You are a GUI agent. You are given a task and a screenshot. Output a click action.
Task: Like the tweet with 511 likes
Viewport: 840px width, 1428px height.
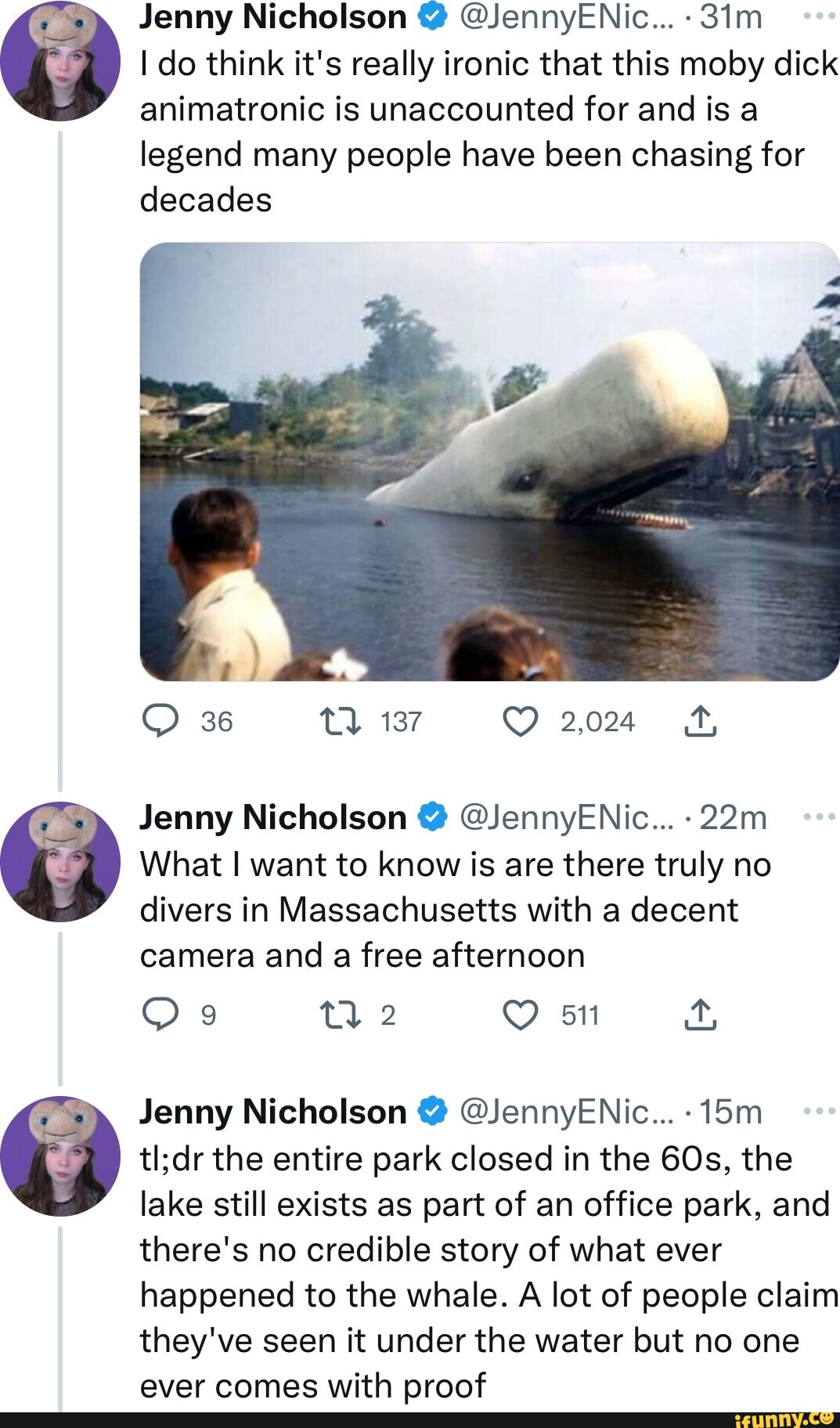coord(520,1015)
